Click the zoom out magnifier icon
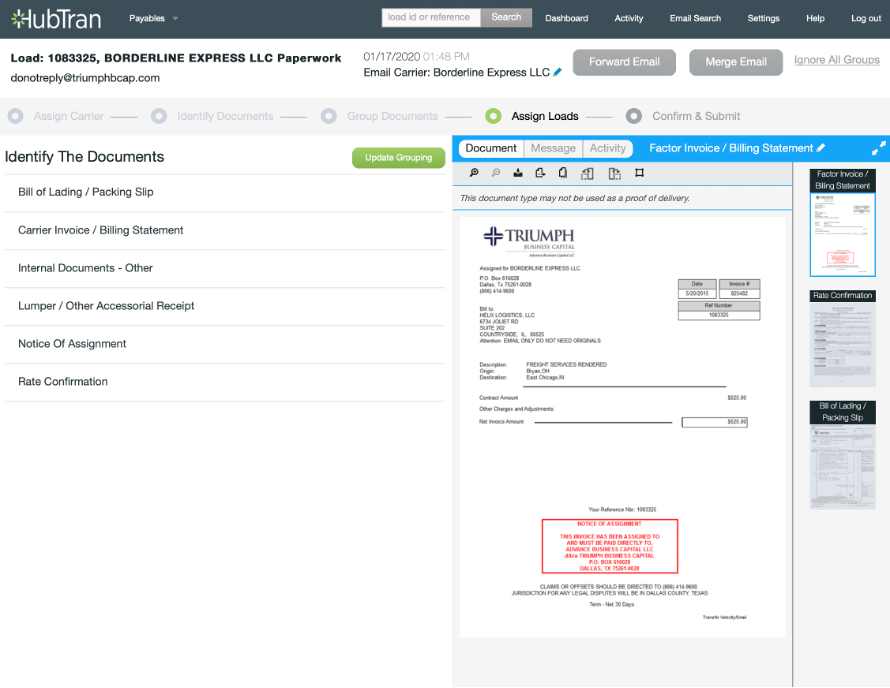 coord(495,173)
